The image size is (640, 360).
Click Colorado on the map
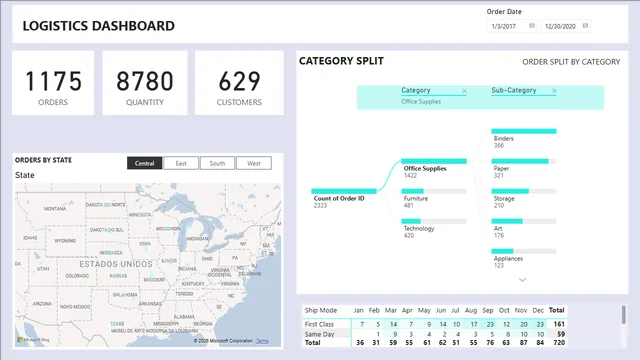point(77,276)
